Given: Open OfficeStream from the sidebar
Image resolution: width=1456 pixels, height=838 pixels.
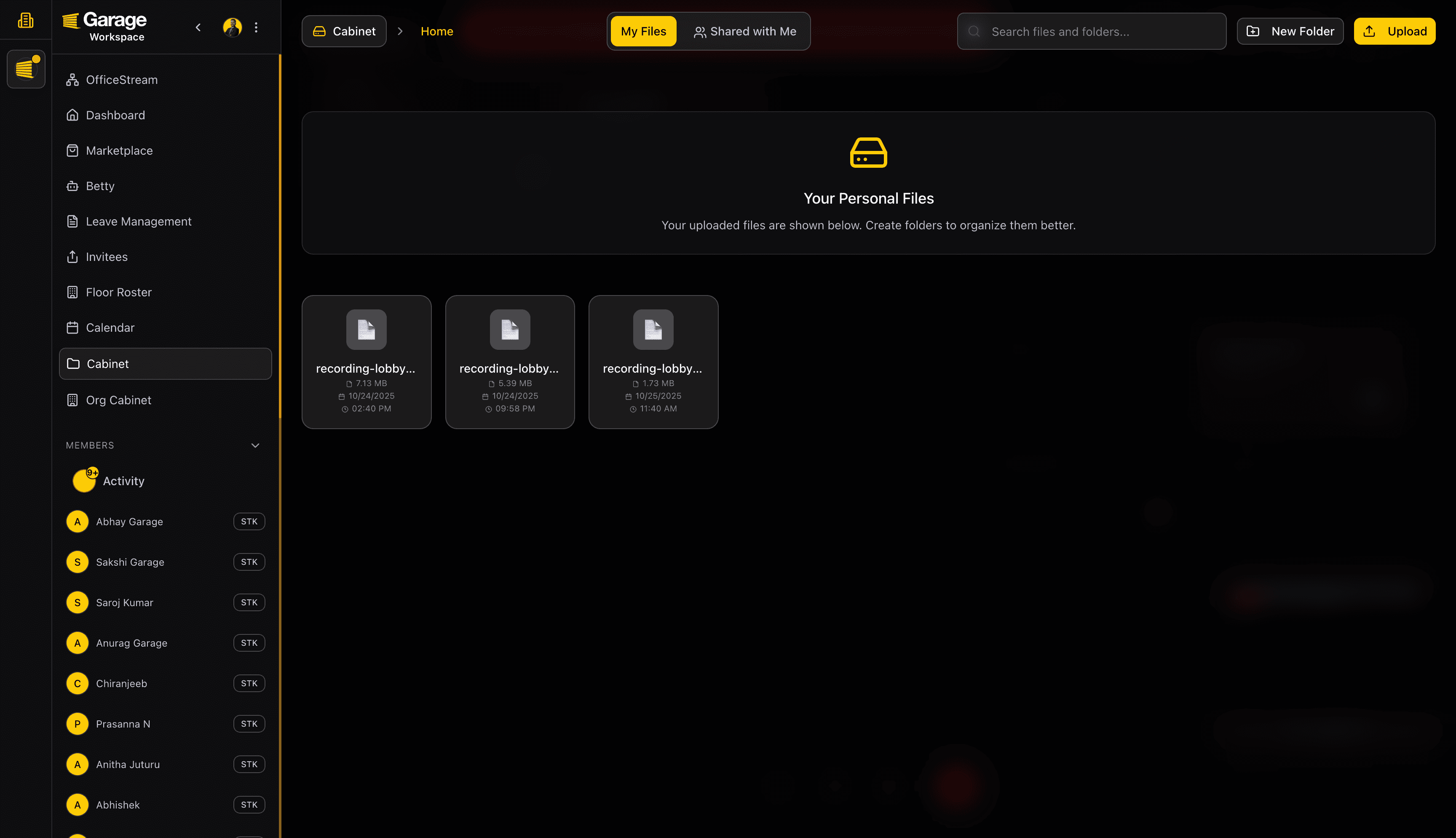Looking at the screenshot, I should 121,80.
